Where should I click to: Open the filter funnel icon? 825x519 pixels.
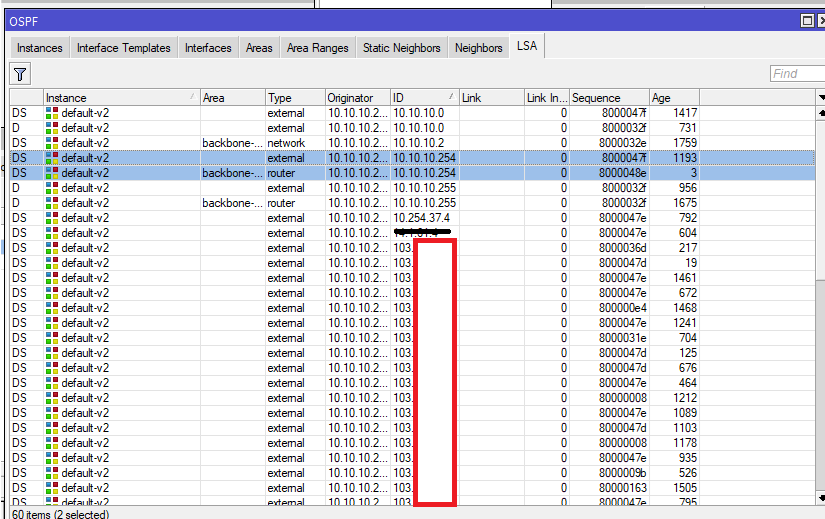point(20,74)
